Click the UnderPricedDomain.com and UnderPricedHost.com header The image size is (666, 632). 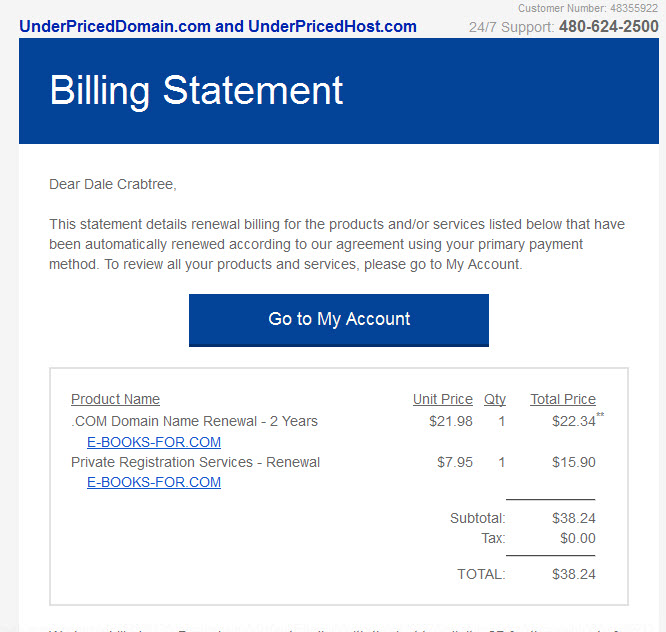[x=218, y=26]
